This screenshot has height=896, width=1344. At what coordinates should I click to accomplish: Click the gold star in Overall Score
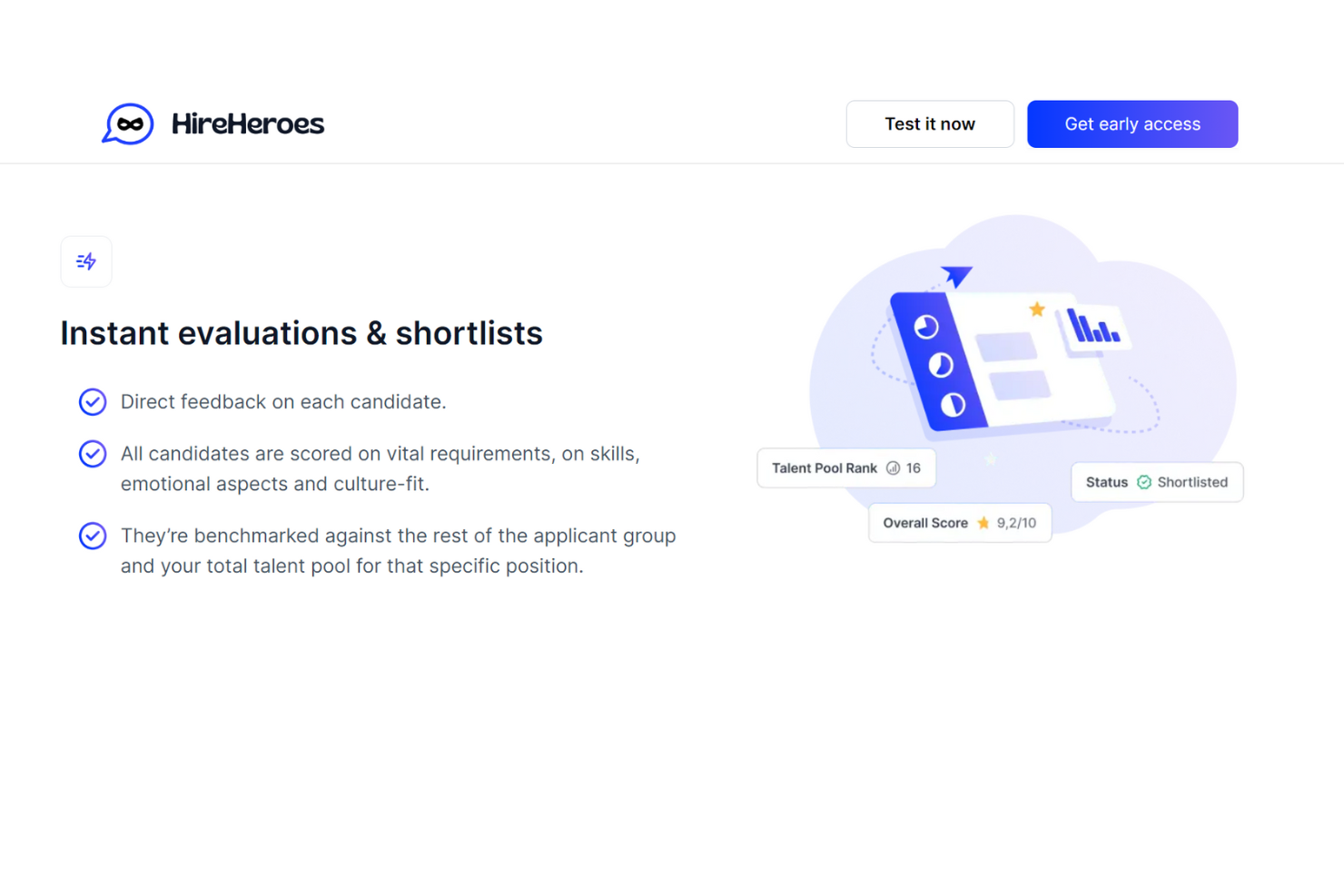pos(983,523)
